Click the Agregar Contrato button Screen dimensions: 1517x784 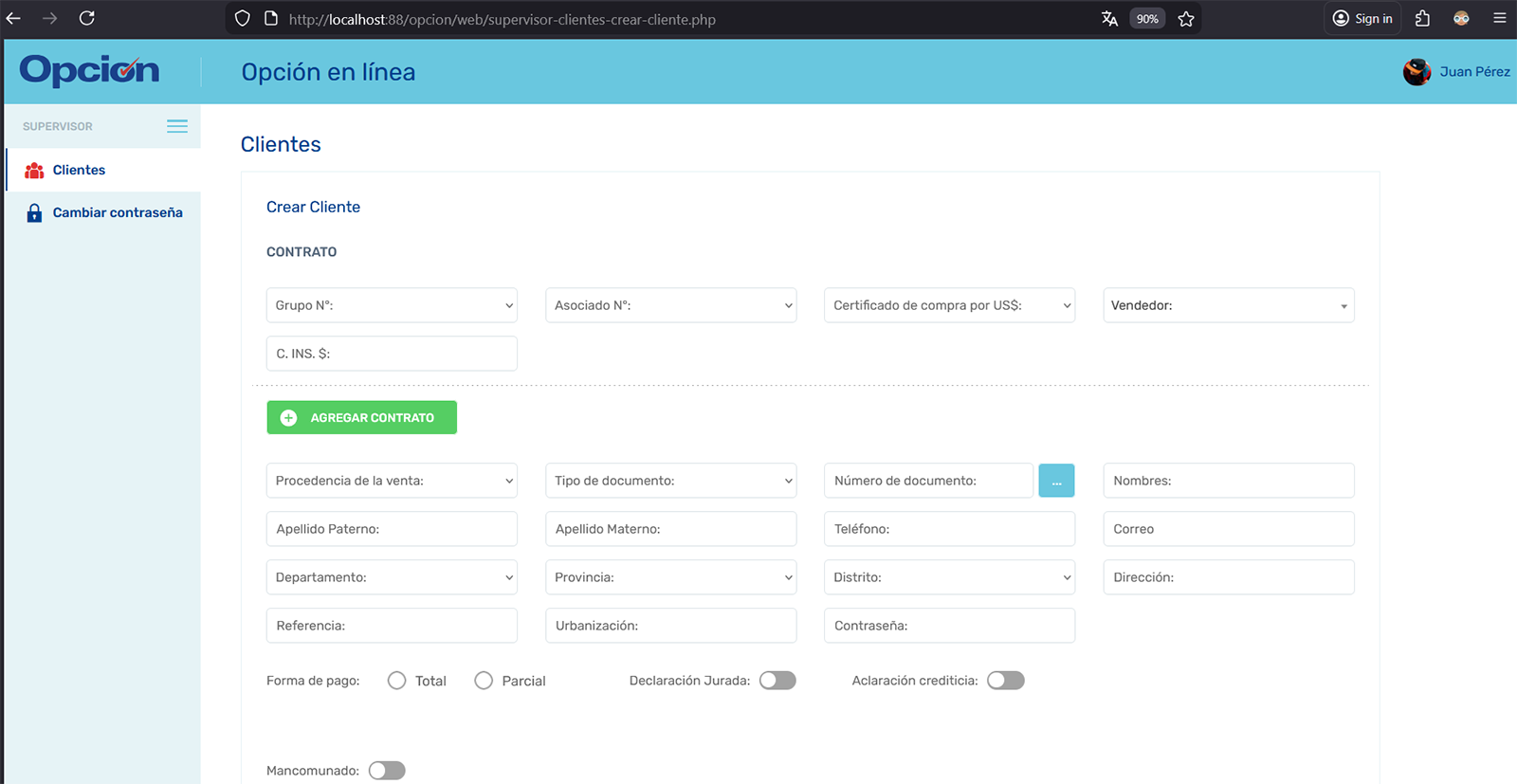pos(361,418)
